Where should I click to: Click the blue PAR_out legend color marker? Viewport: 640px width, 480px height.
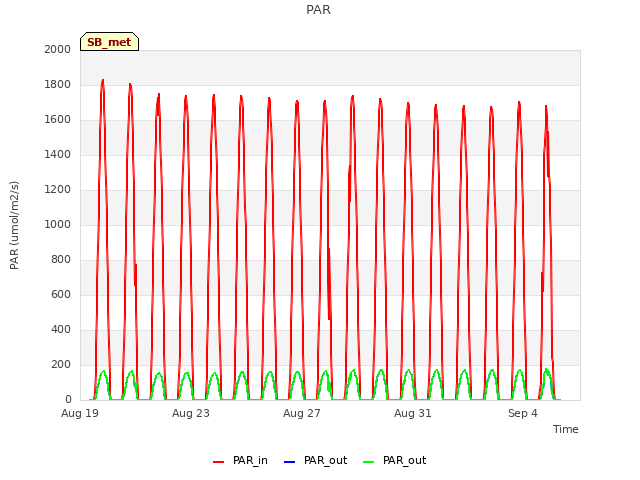tap(289, 462)
